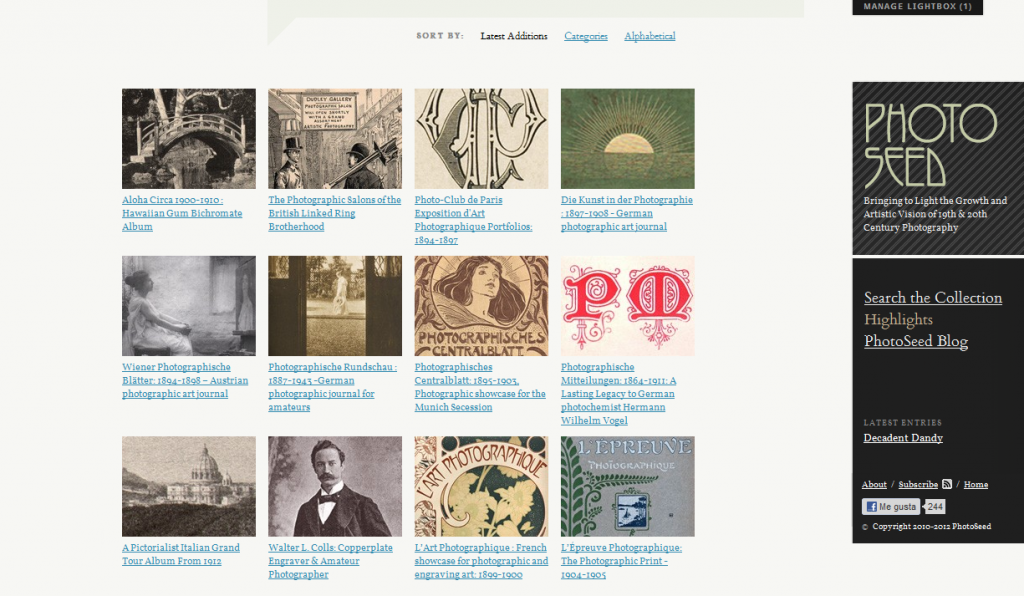
Task: Open the rising sun Die Kunst thumbnail
Action: pyautogui.click(x=628, y=138)
